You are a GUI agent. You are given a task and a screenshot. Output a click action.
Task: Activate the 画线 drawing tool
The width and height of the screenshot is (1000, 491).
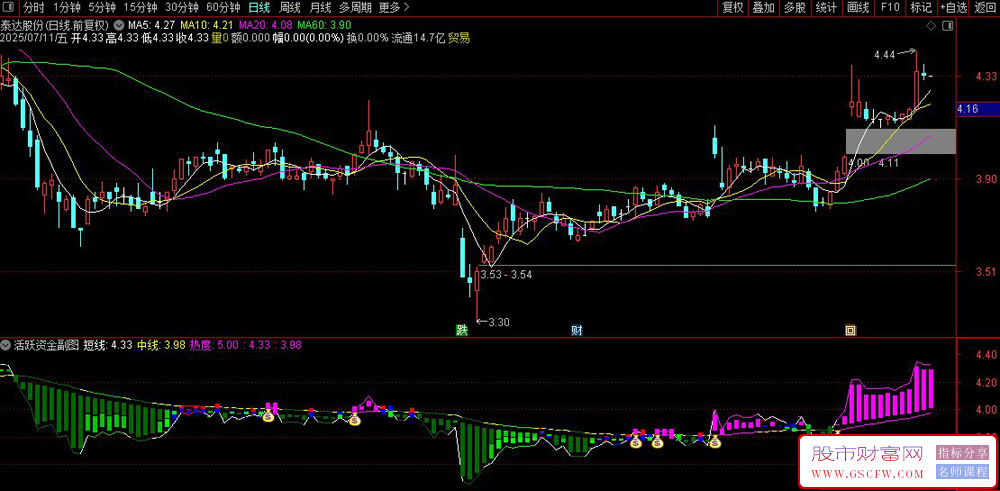[858, 8]
